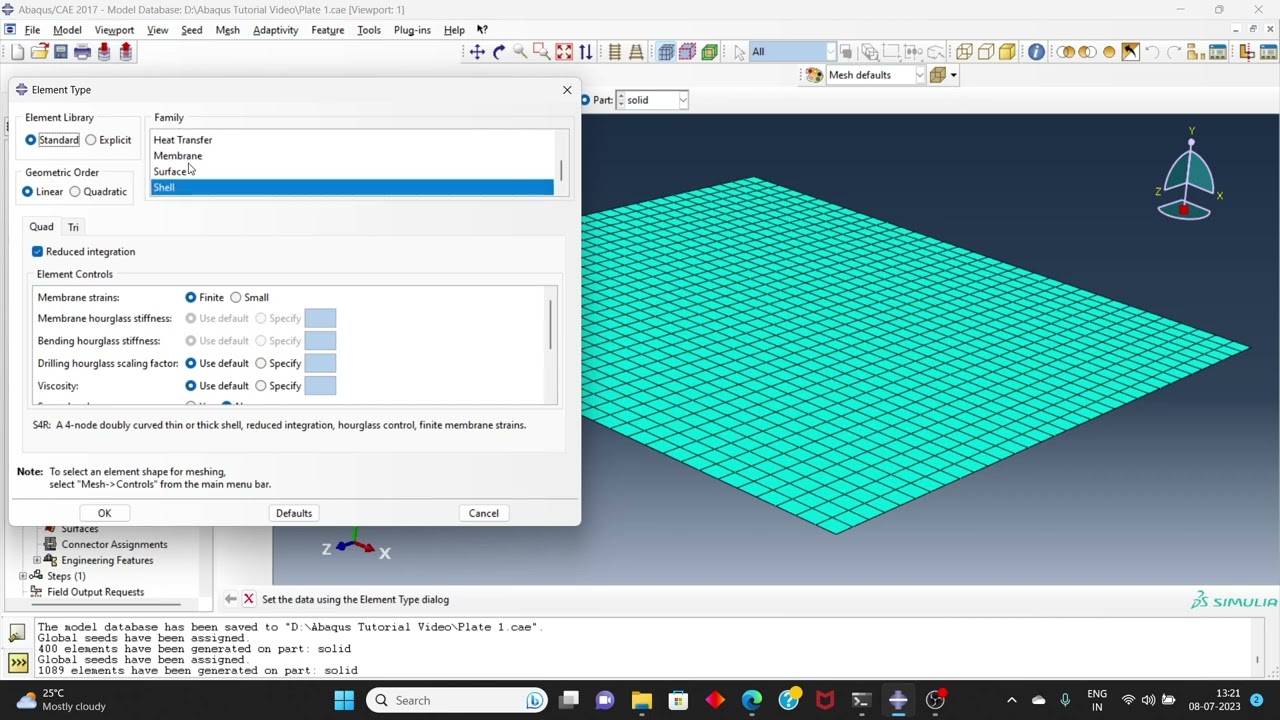Create a new model database
The height and width of the screenshot is (720, 1280).
point(17,52)
